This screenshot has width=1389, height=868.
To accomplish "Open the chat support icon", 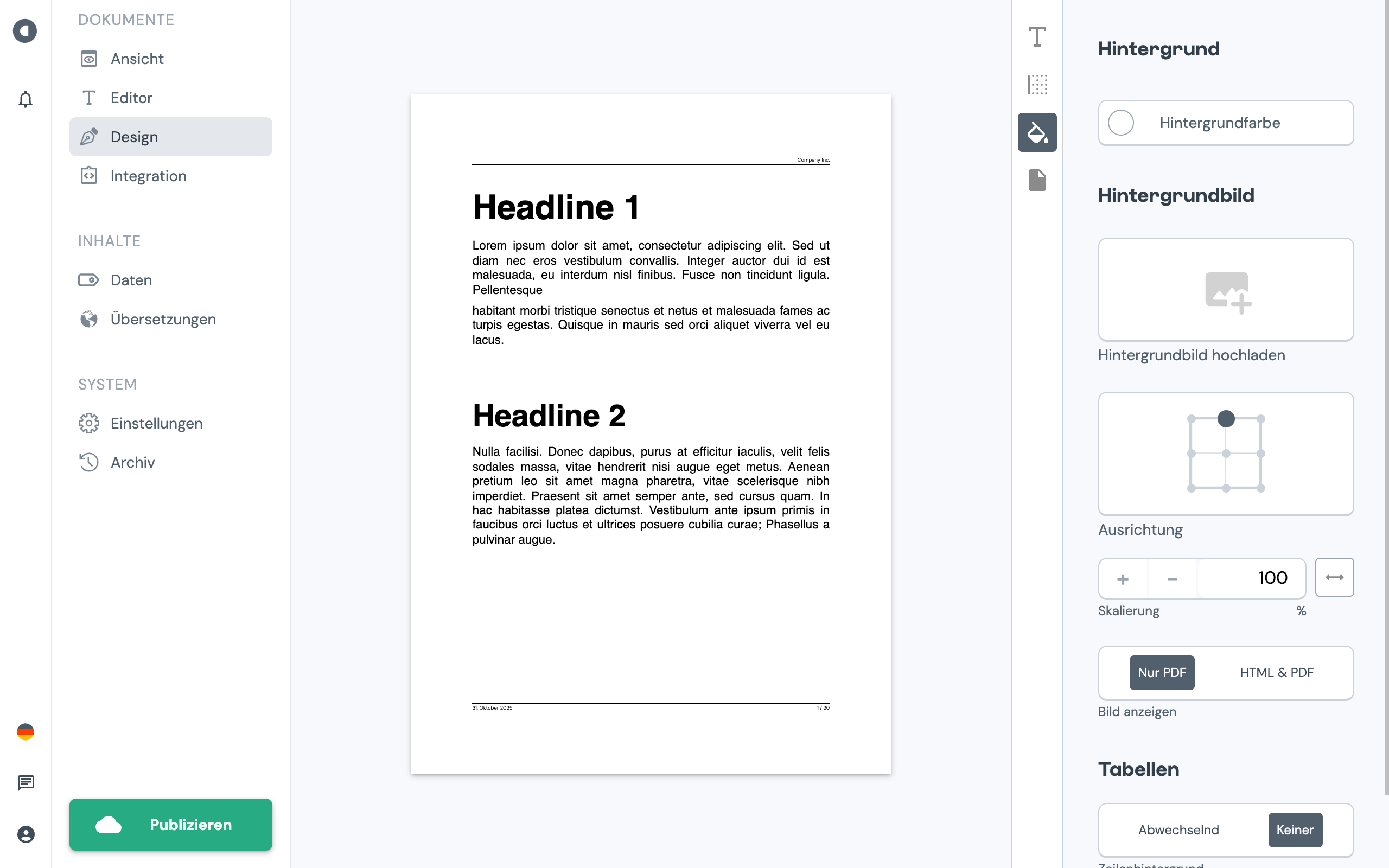I will [26, 782].
